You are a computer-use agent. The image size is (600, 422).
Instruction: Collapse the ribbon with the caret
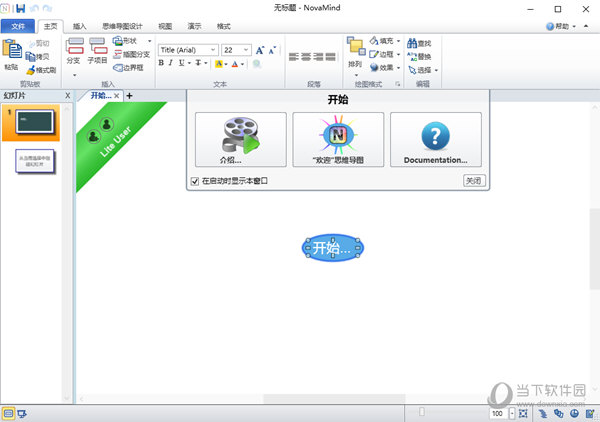tap(586, 26)
